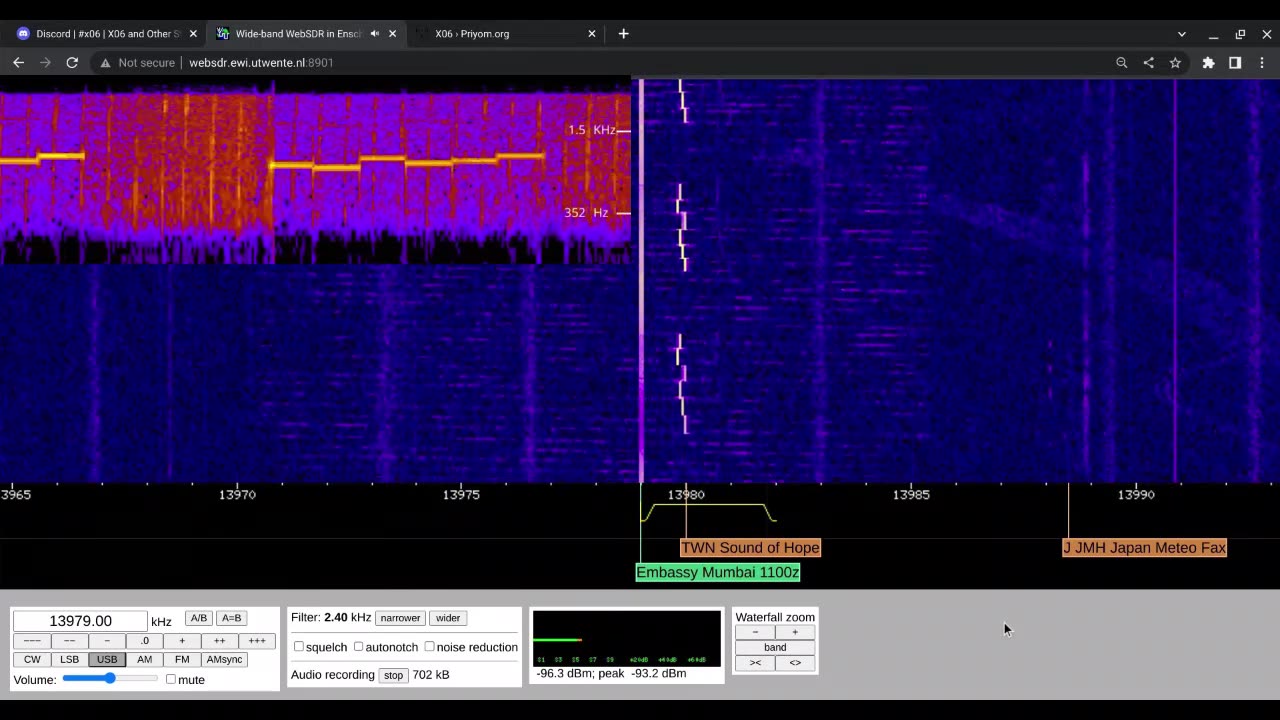Click the Discord tab favicon
This screenshot has height=720, width=1280.
[x=23, y=33]
